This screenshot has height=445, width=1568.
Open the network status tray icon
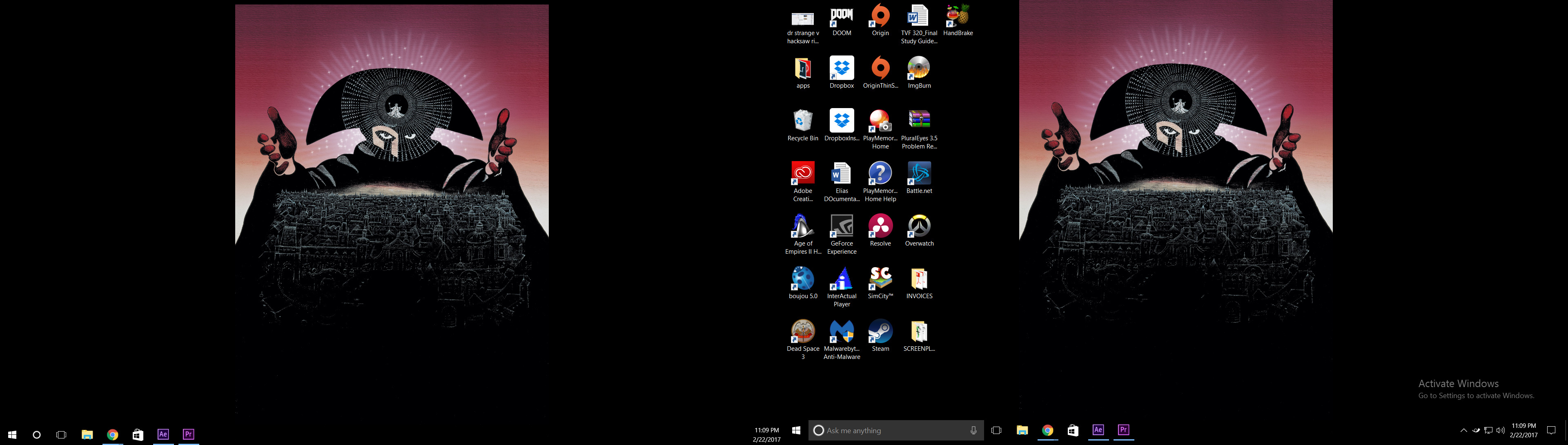(x=1488, y=430)
